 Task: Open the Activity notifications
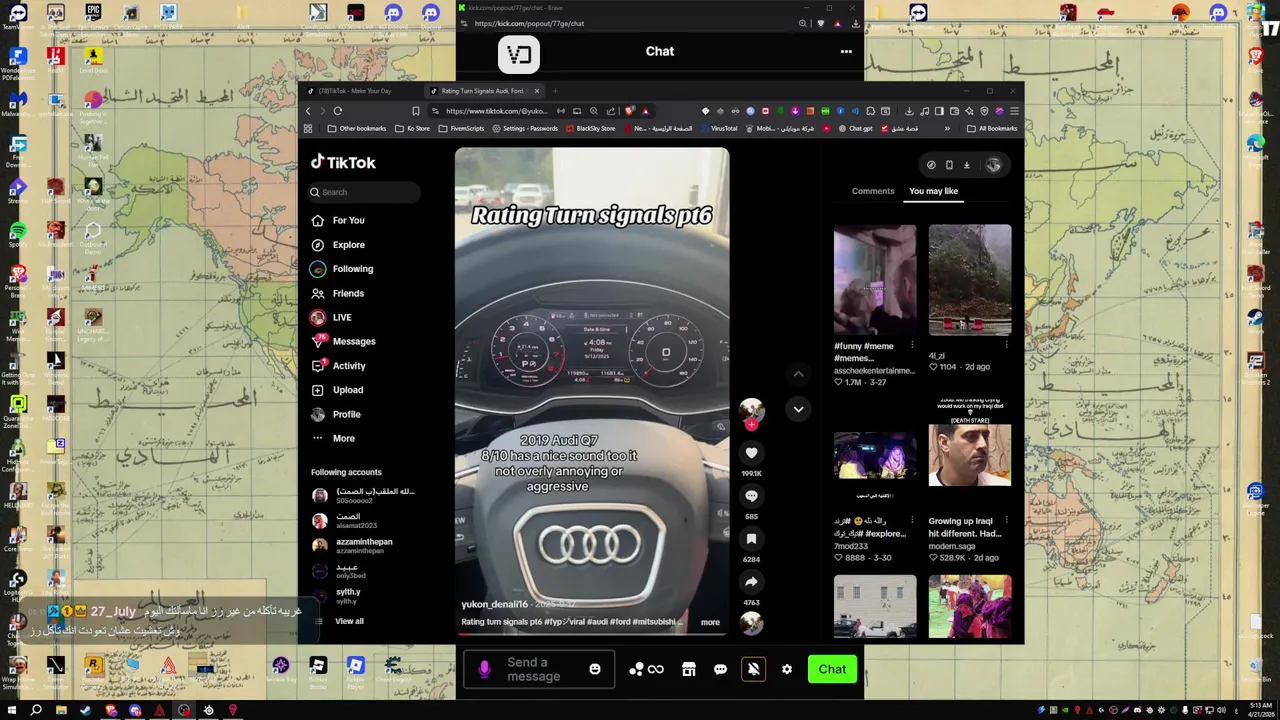tap(338, 366)
